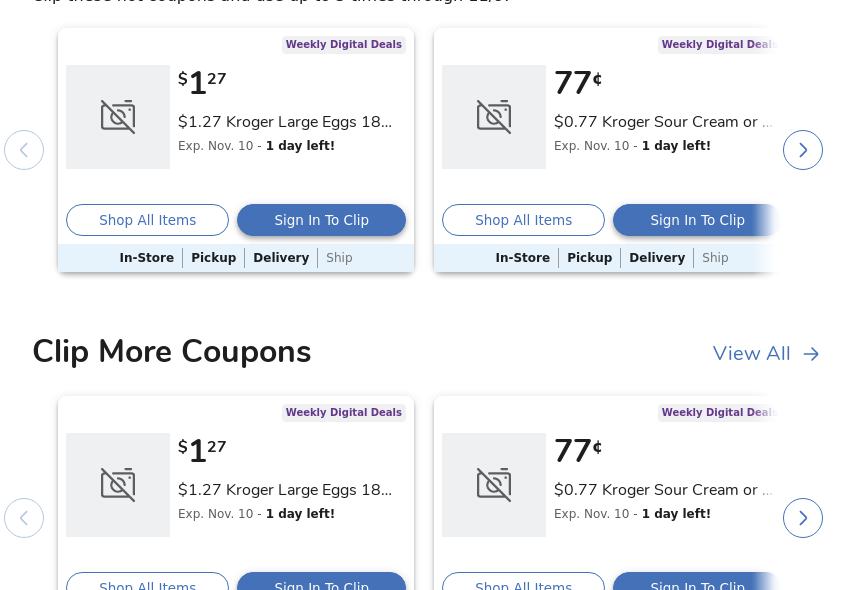The height and width of the screenshot is (590, 855).
Task: Open lower $0.77 Kroger Sour Cream title
Action: pyautogui.click(x=662, y=490)
